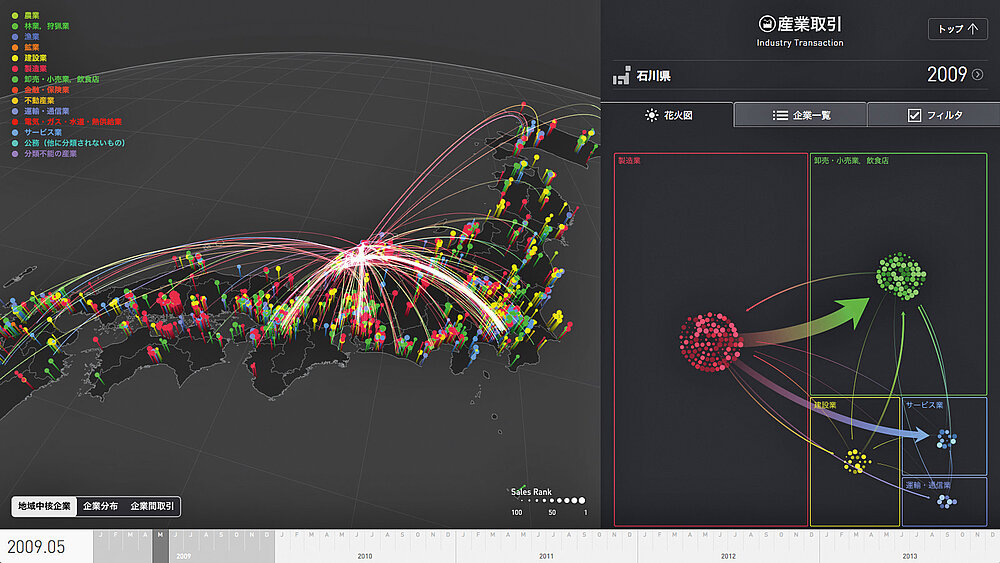Toggle 企業間取引 map mode
The height and width of the screenshot is (563, 1000).
tap(152, 507)
